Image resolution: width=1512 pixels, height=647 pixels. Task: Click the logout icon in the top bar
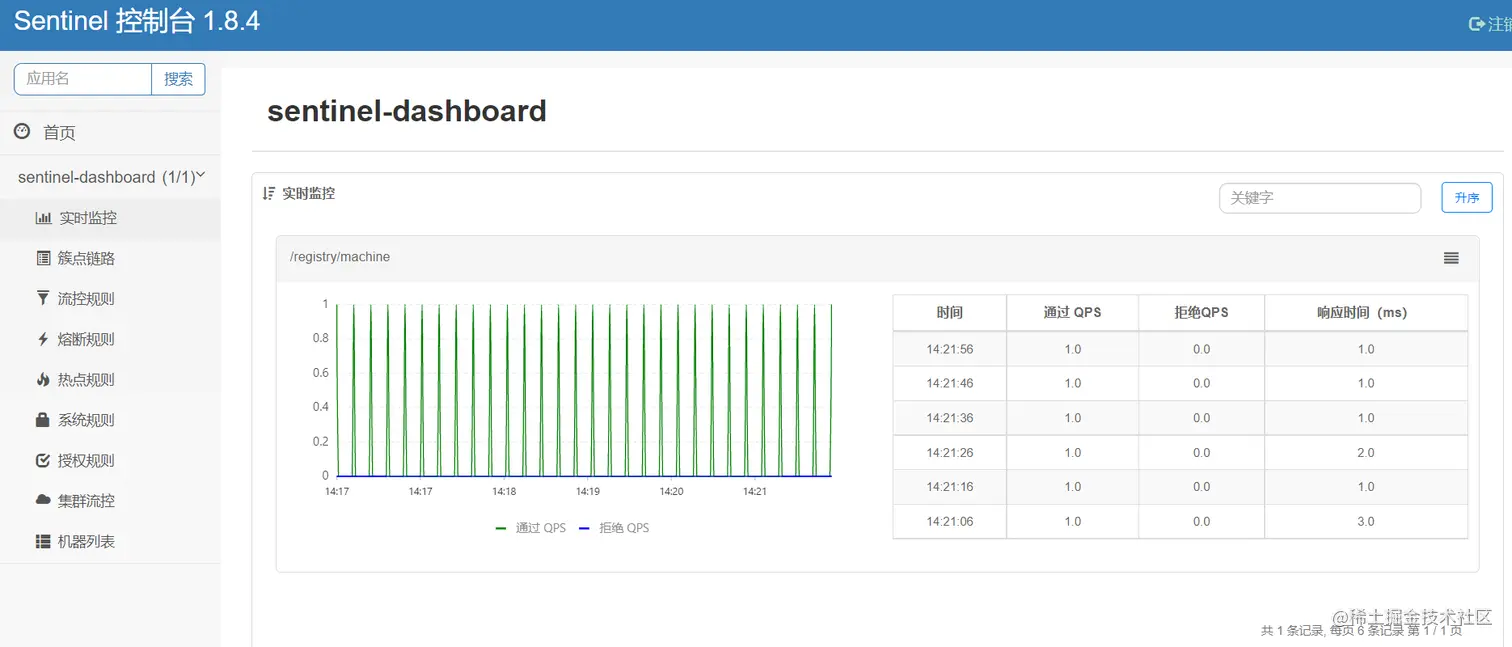coord(1476,24)
